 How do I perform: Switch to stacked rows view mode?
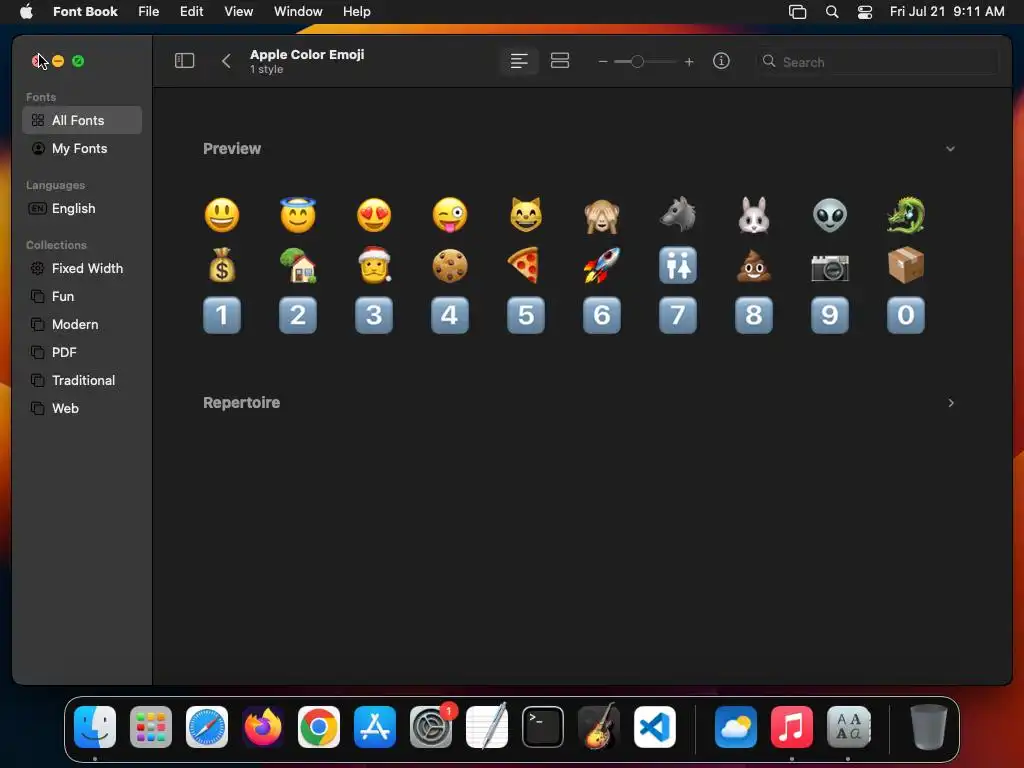[560, 61]
